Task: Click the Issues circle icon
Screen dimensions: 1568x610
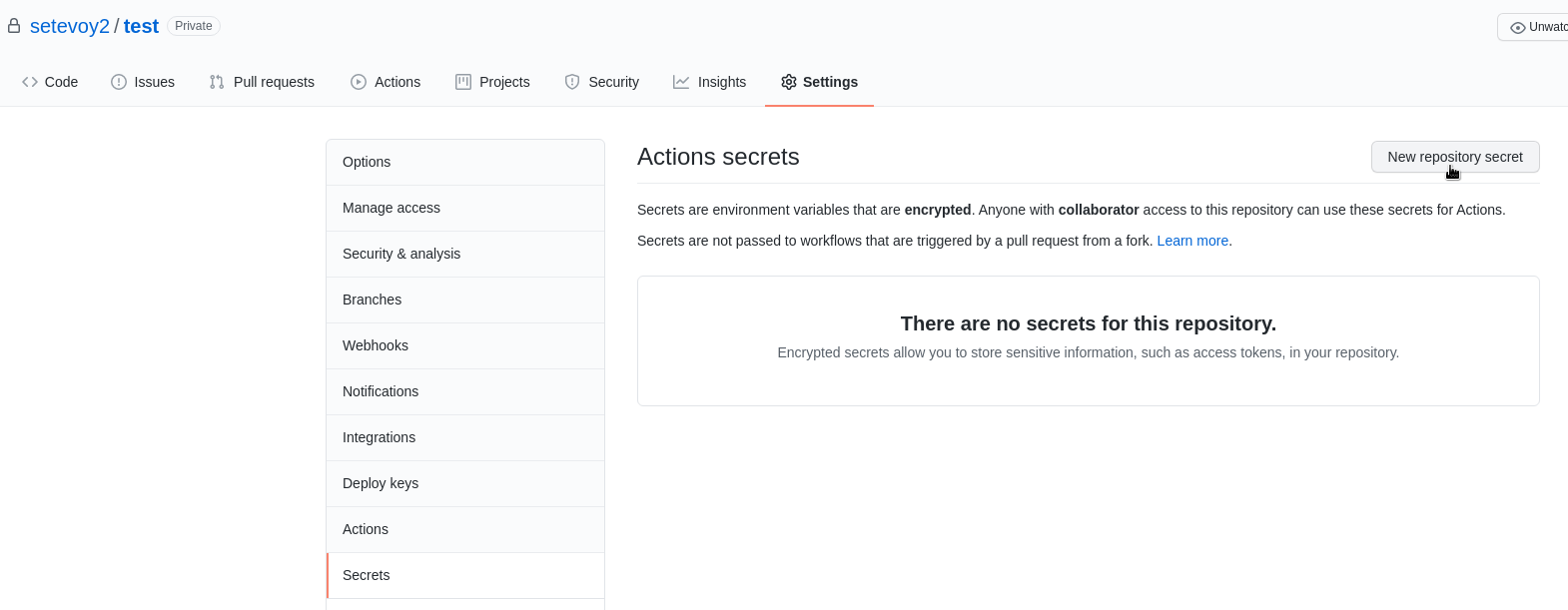Action: click(119, 82)
